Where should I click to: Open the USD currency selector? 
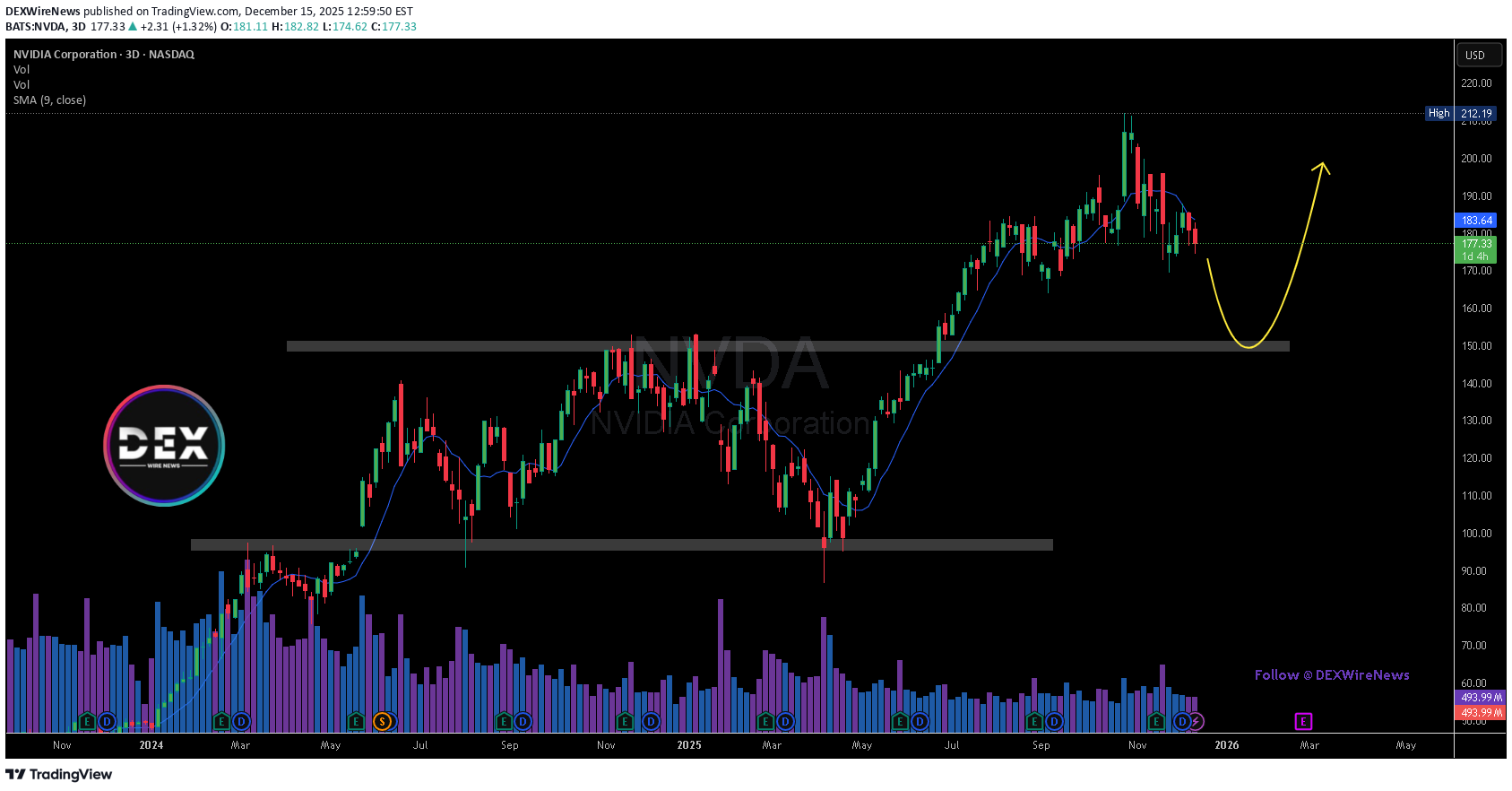[1475, 55]
